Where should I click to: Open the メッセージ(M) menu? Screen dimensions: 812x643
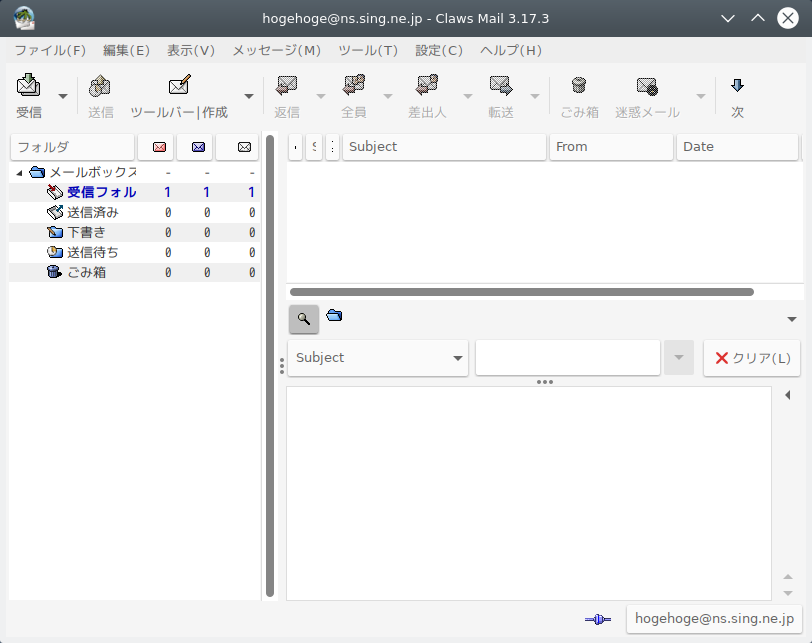pos(277,50)
